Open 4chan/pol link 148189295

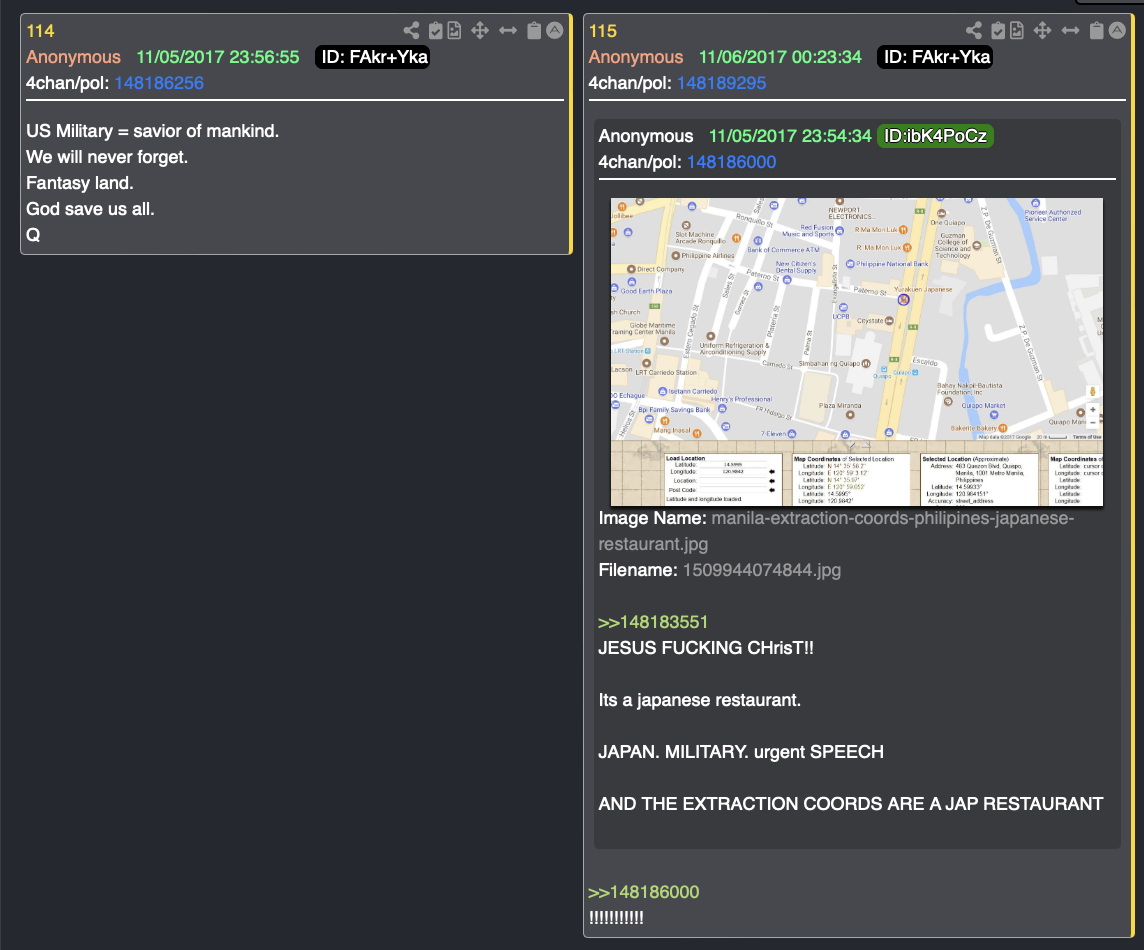[x=722, y=83]
